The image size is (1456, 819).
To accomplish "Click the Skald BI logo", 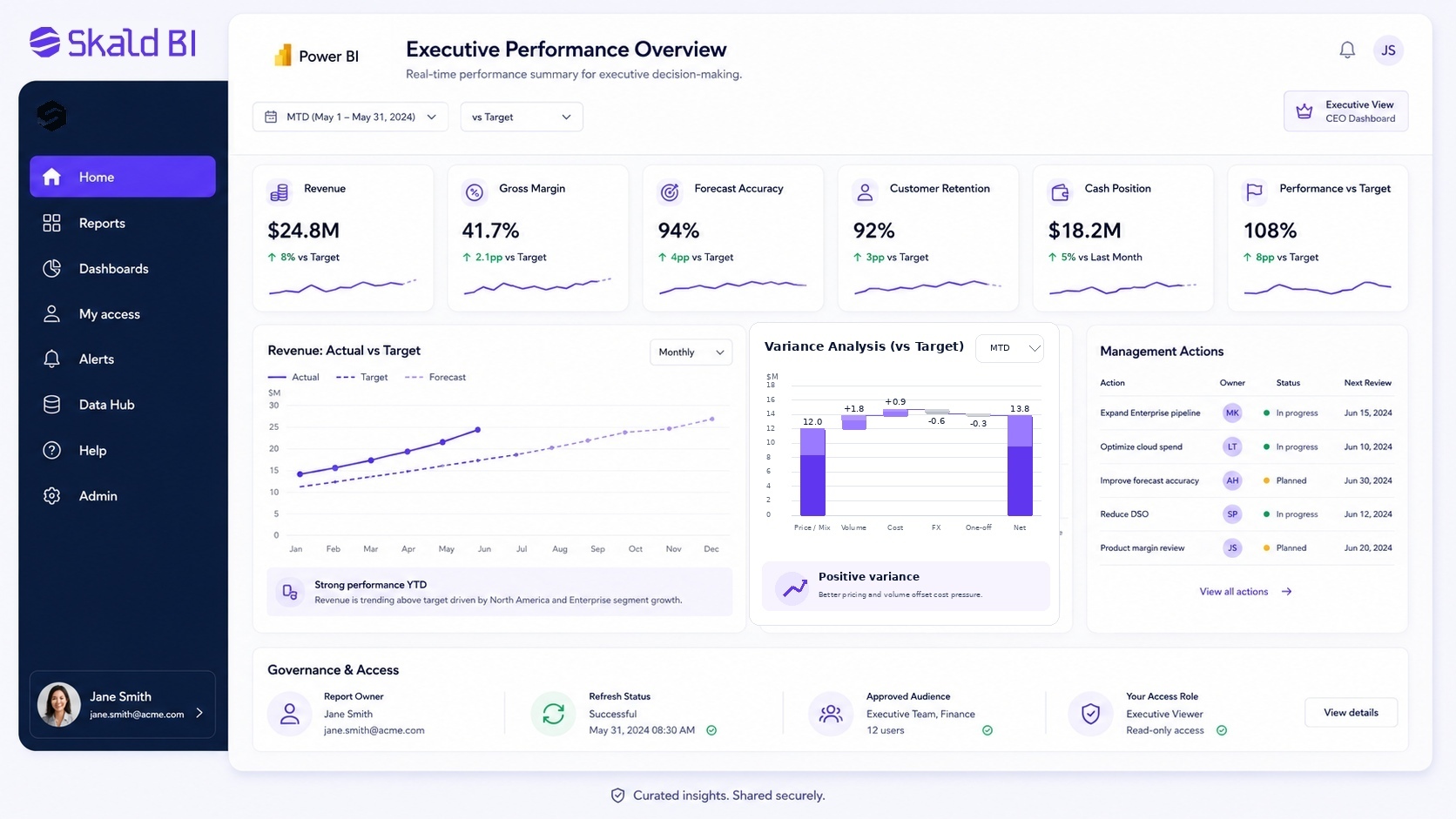I will (x=112, y=42).
